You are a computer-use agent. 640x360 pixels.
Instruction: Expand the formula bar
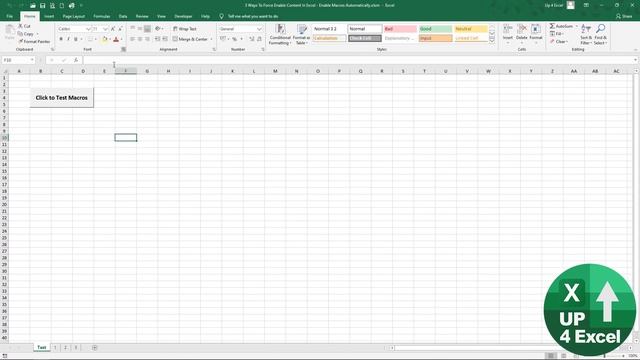pos(636,60)
